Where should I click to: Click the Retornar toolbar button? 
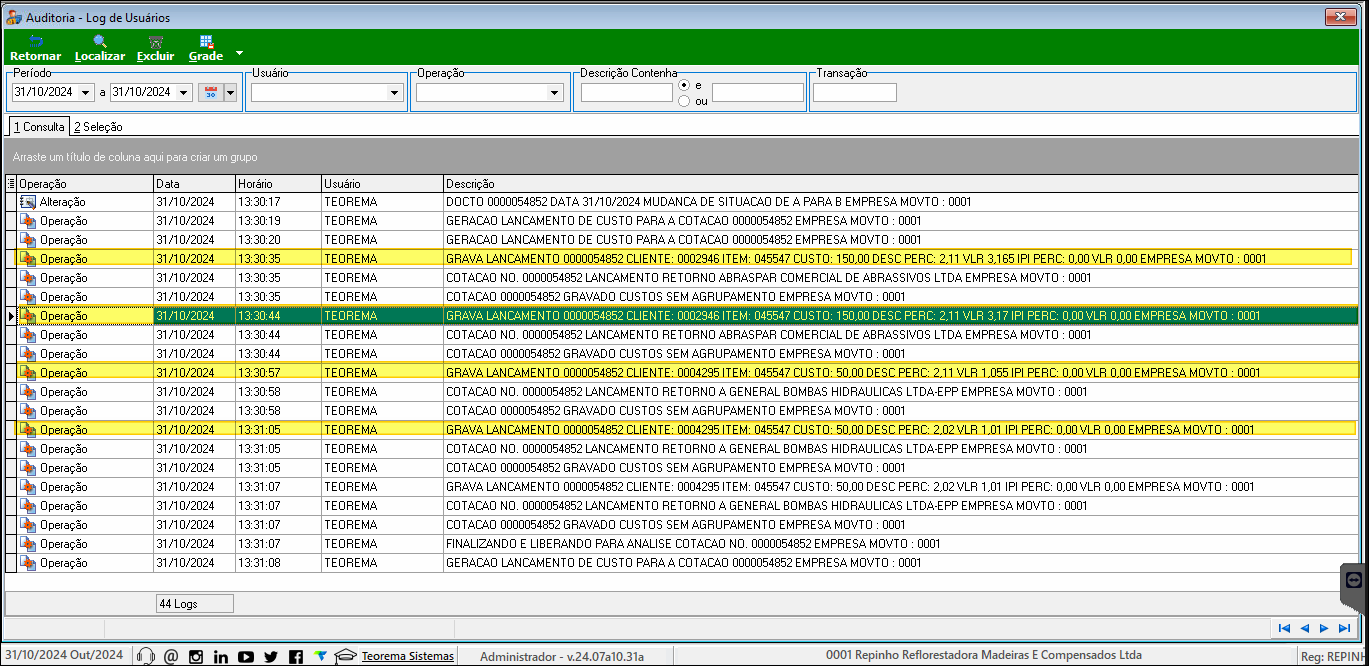pos(35,49)
